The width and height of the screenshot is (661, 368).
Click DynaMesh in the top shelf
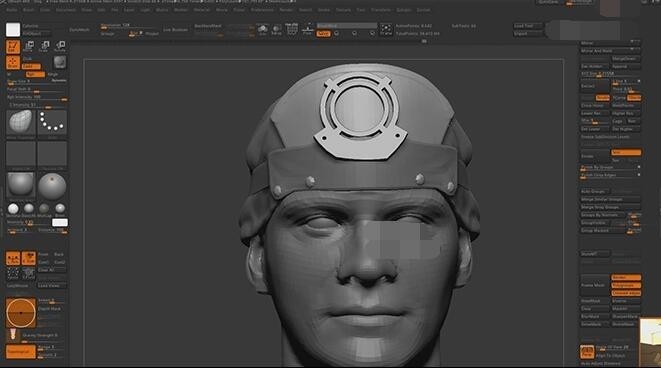80,30
